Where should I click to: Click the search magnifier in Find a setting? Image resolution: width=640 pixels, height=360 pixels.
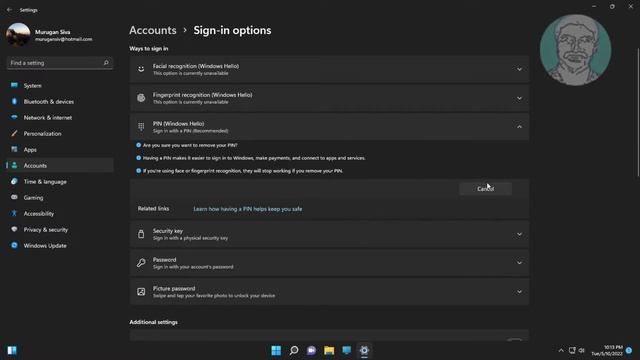(106, 63)
